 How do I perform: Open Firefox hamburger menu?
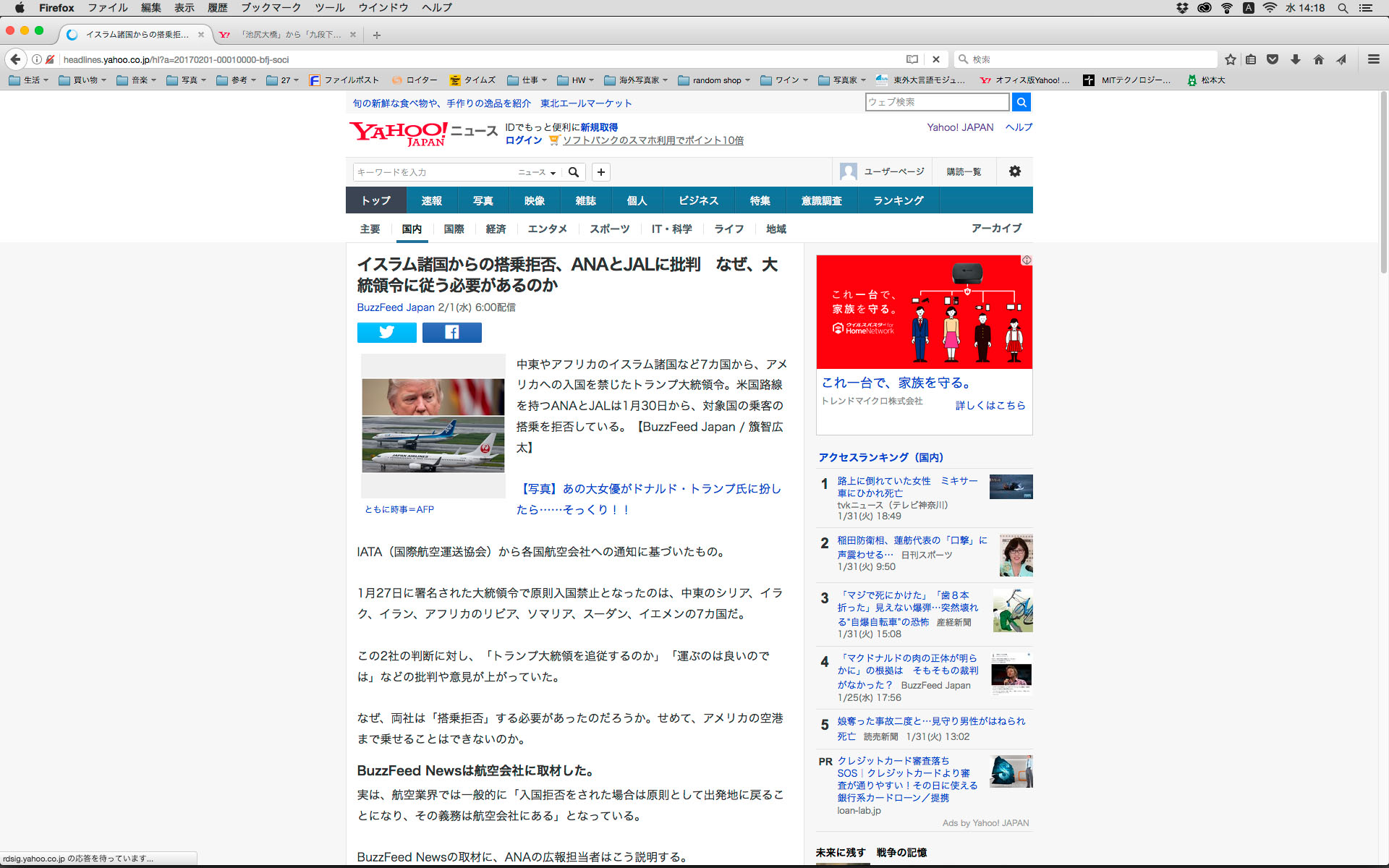click(1373, 59)
